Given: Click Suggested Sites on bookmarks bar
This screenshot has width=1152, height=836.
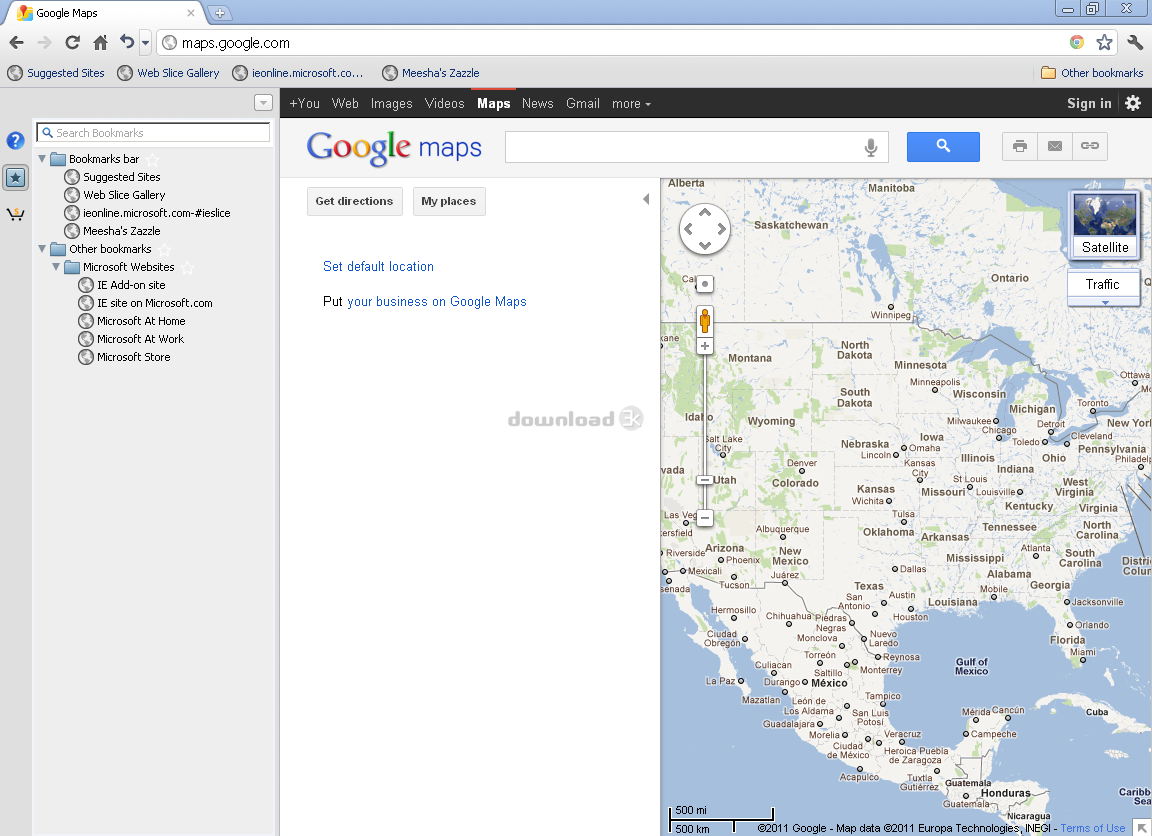Looking at the screenshot, I should click(57, 73).
